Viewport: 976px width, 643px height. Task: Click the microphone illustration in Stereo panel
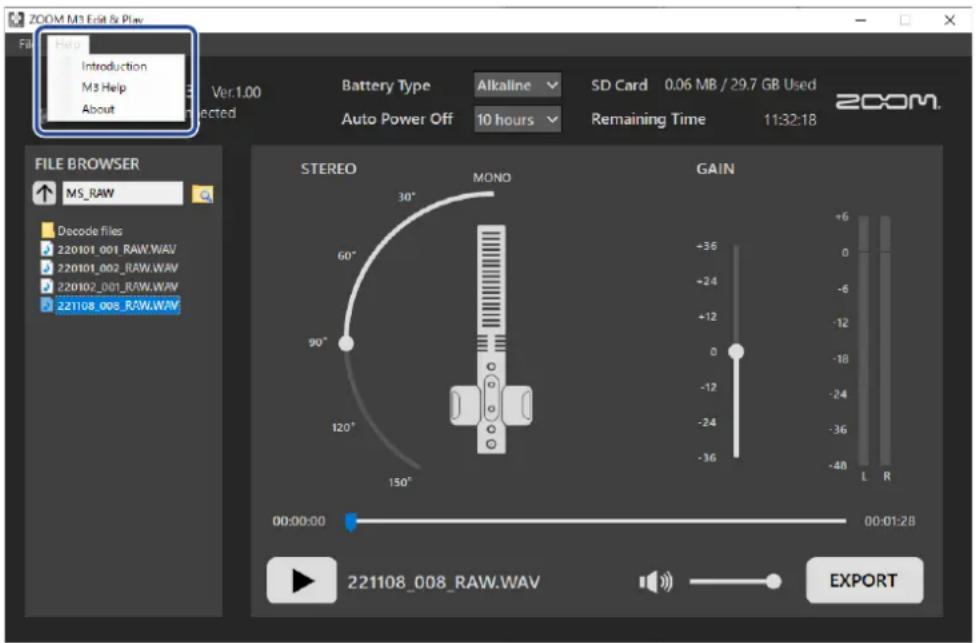click(x=491, y=339)
